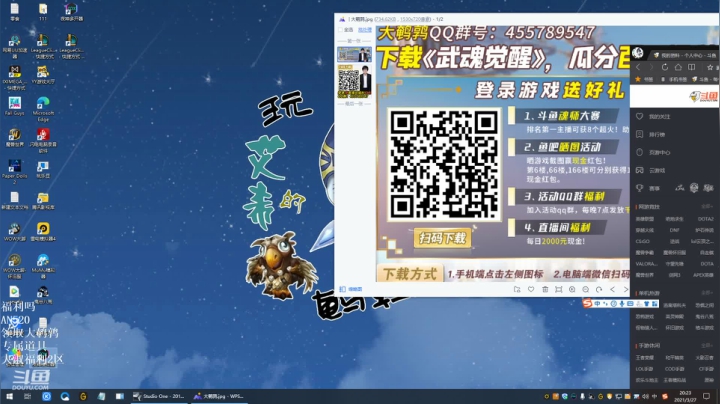Zoom out using the magnifier minus icon
The image size is (720, 404).
point(585,289)
